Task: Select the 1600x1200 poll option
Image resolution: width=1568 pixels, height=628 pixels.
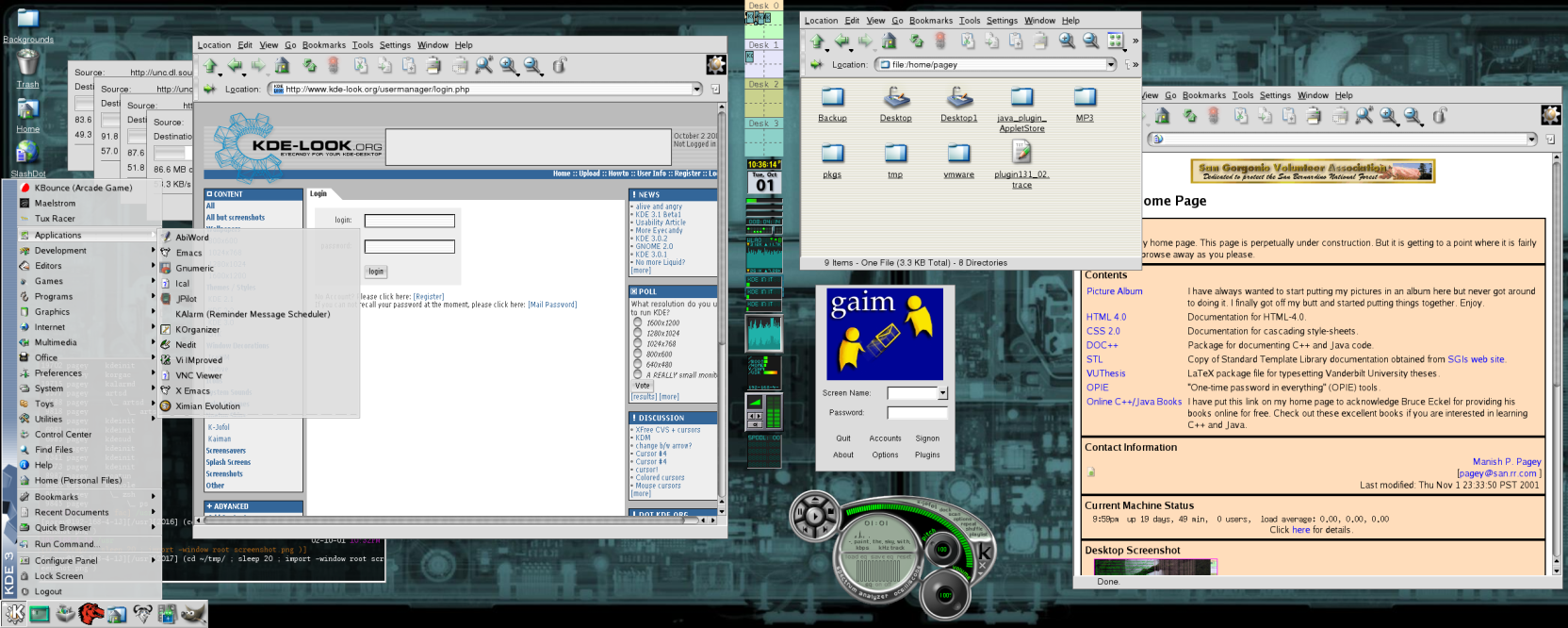Action: (638, 322)
